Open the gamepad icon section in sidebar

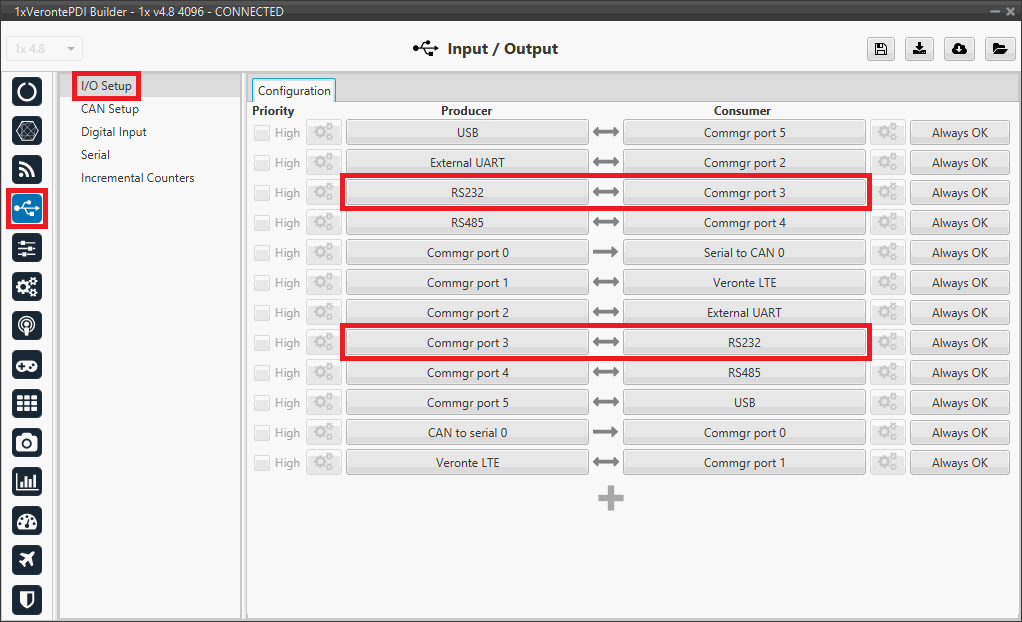click(27, 365)
